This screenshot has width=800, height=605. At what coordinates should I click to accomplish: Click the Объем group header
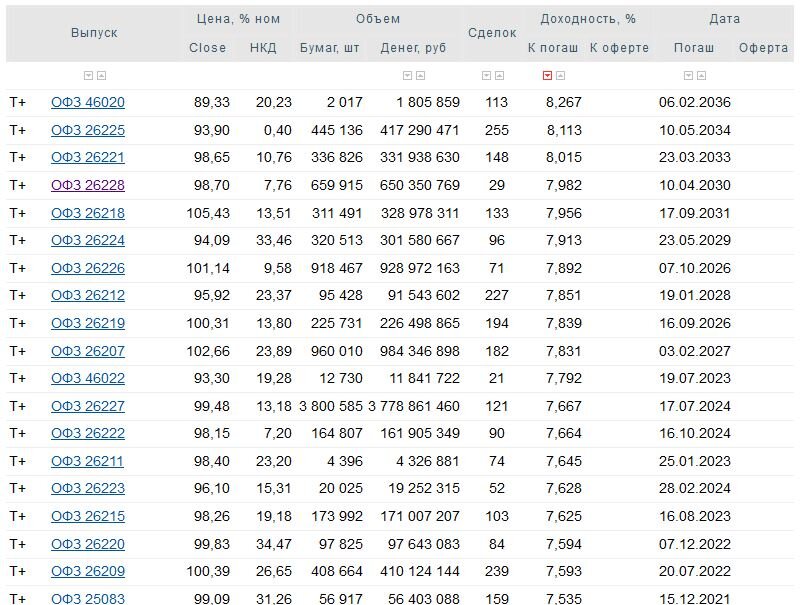pyautogui.click(x=378, y=19)
